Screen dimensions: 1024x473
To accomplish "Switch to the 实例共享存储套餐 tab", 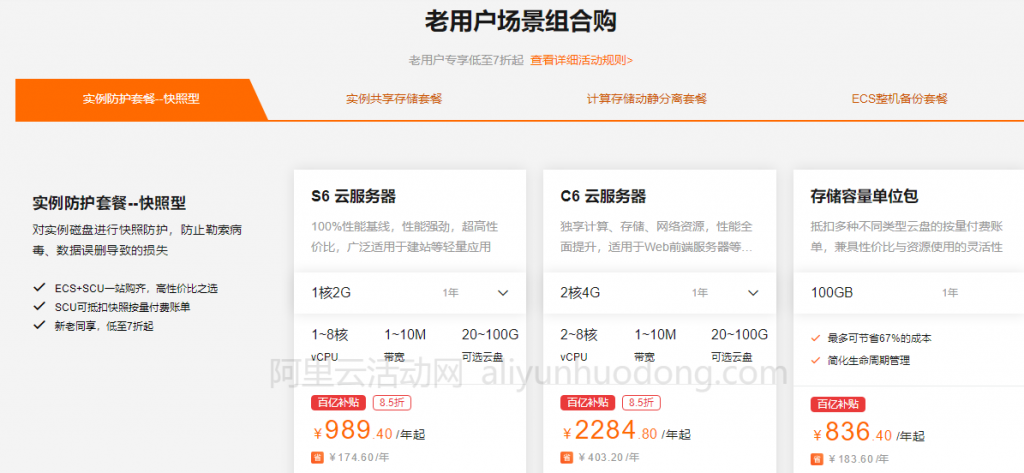I will pyautogui.click(x=394, y=99).
